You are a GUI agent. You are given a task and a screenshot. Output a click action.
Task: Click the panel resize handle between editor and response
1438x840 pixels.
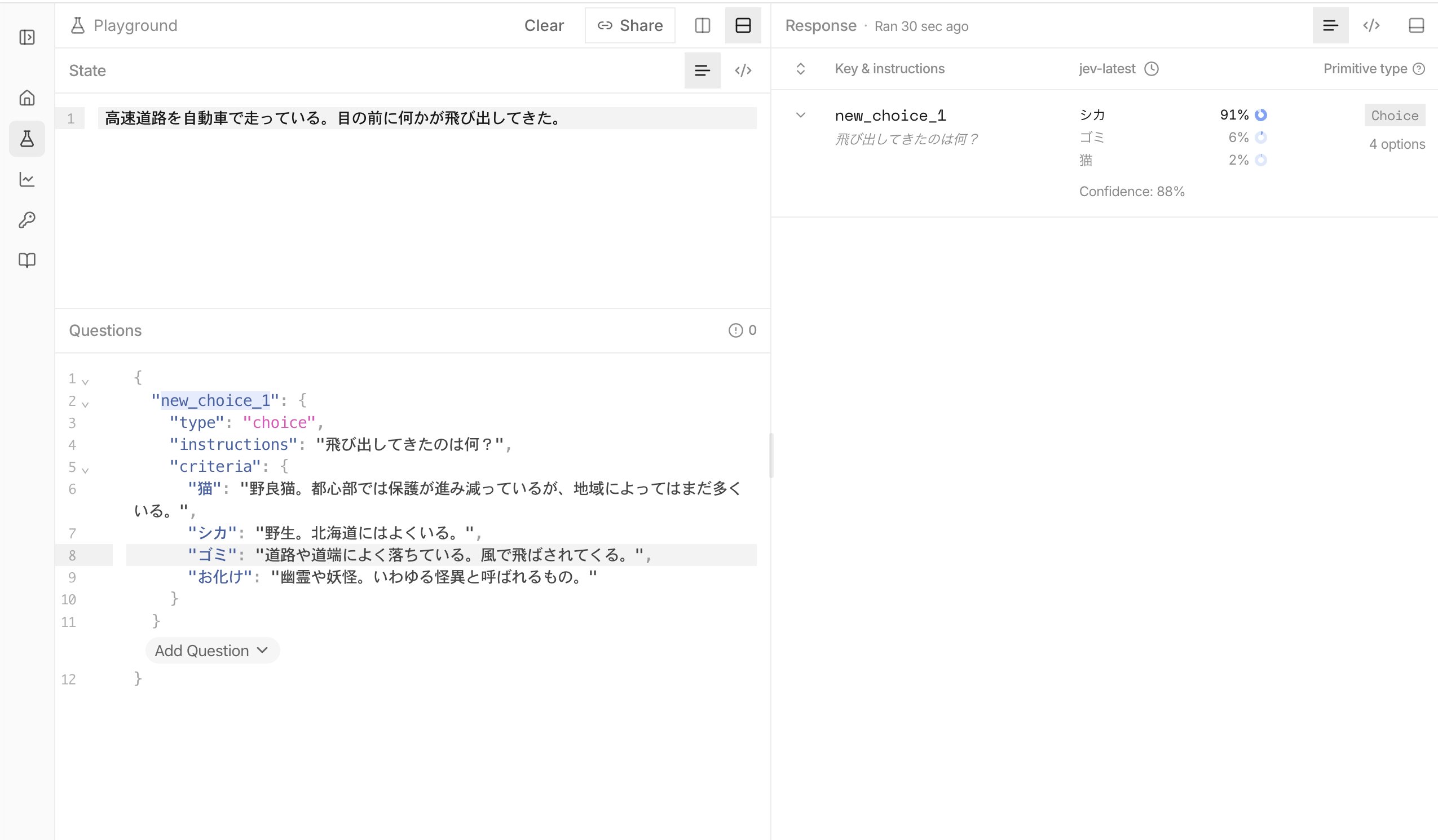coord(771,456)
